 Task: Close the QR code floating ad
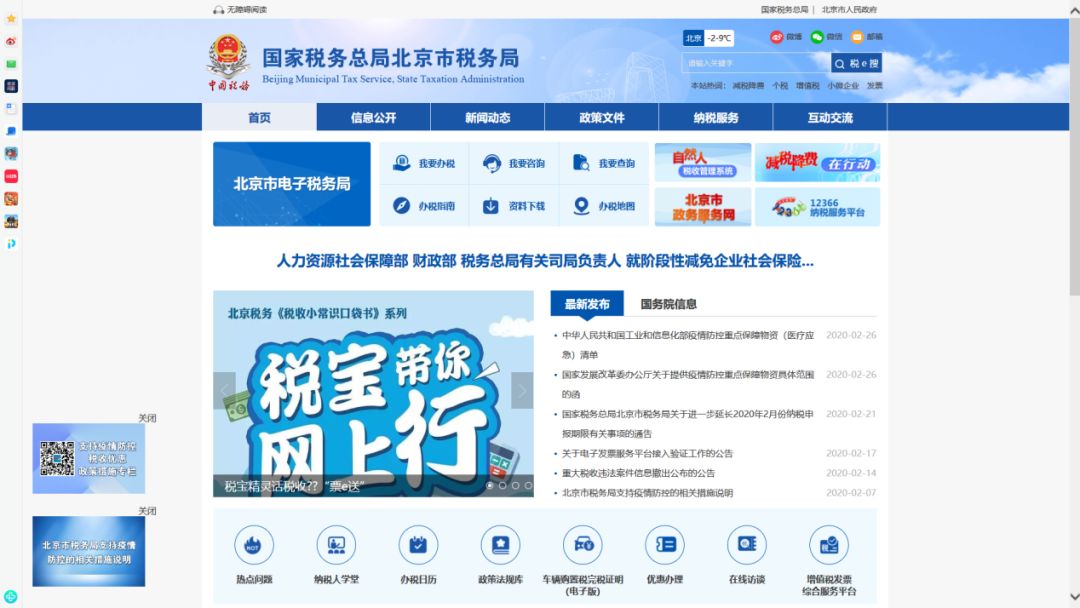coord(147,418)
